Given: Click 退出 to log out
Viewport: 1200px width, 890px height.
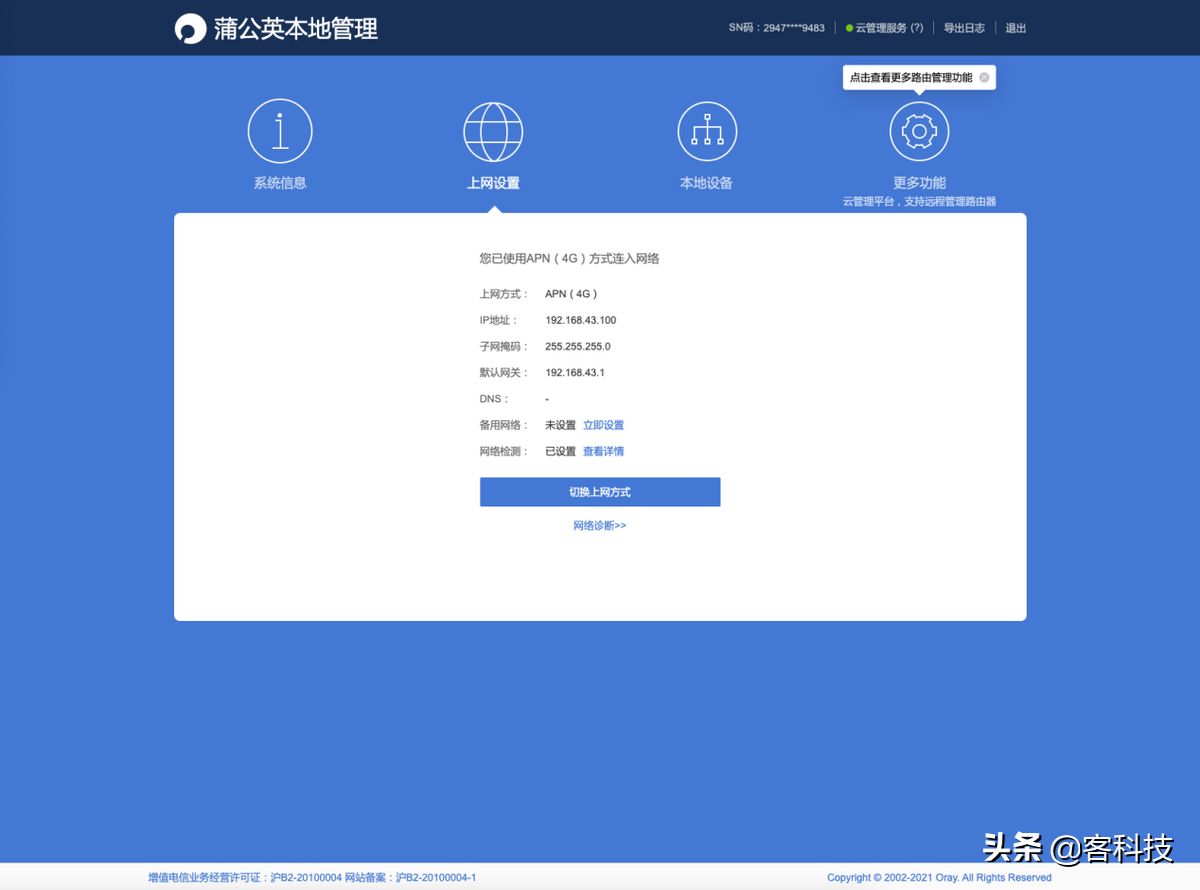Looking at the screenshot, I should click(x=1016, y=28).
